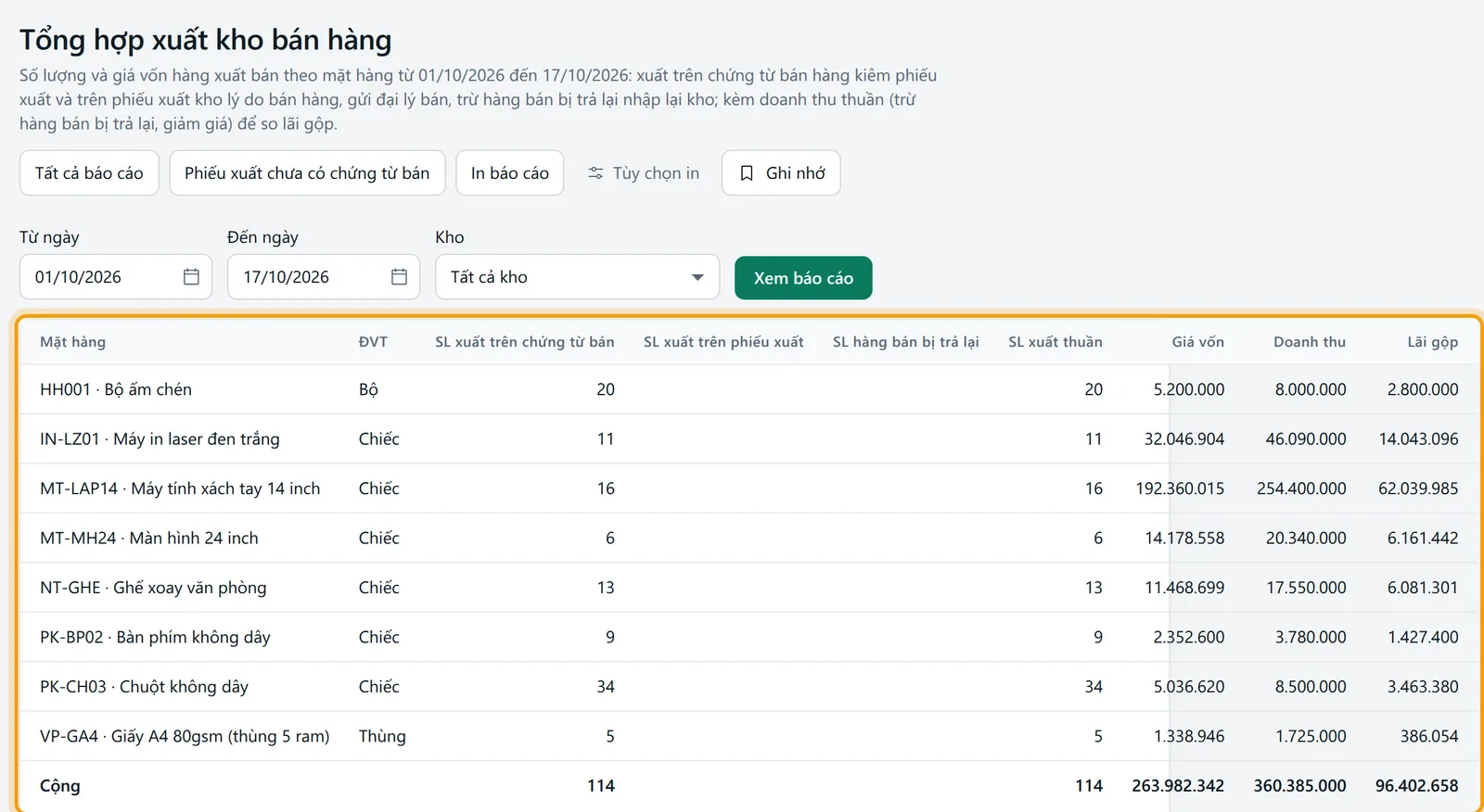Click the total Giá vốn 263.982.342
Image resolution: width=1484 pixels, height=812 pixels.
pyautogui.click(x=1178, y=786)
